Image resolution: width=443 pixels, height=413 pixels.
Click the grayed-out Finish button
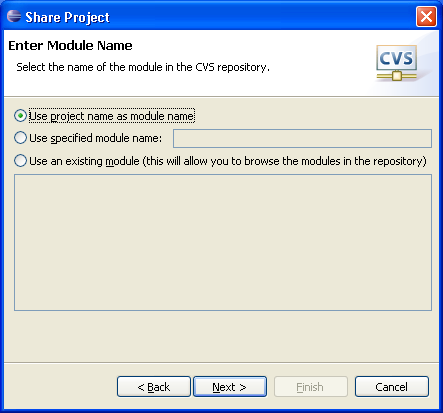point(310,387)
